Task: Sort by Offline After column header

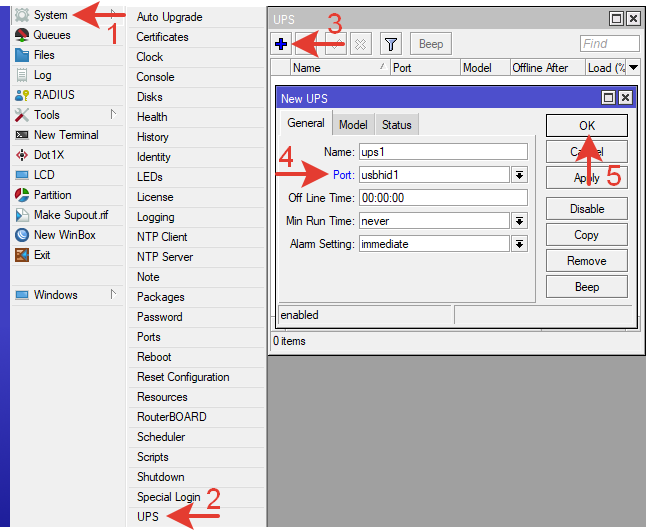Action: (547, 68)
